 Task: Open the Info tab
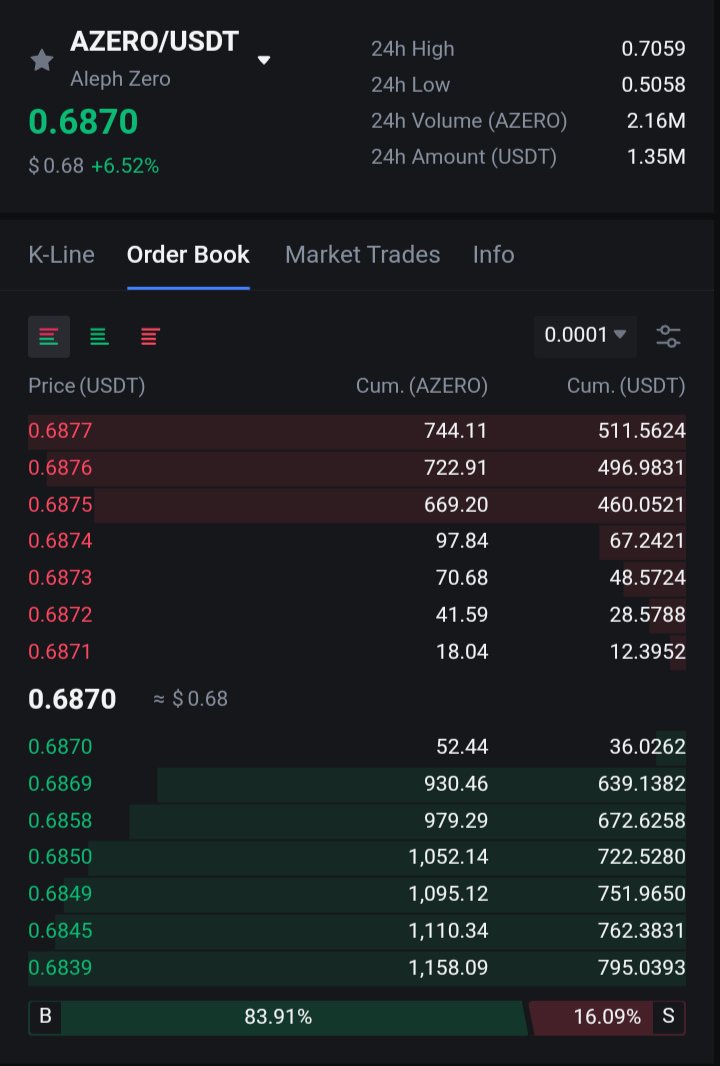(493, 254)
